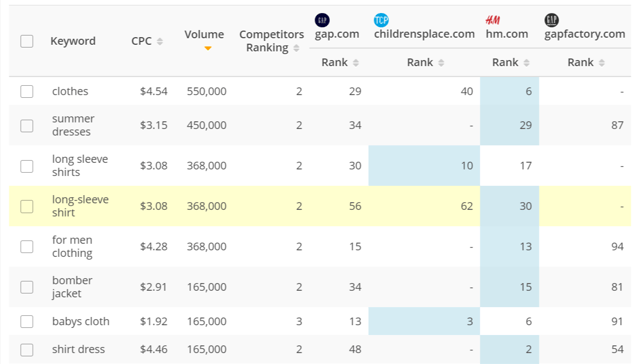Click competitors ranking 3 for babys cloth
639x364 pixels.
(x=299, y=321)
